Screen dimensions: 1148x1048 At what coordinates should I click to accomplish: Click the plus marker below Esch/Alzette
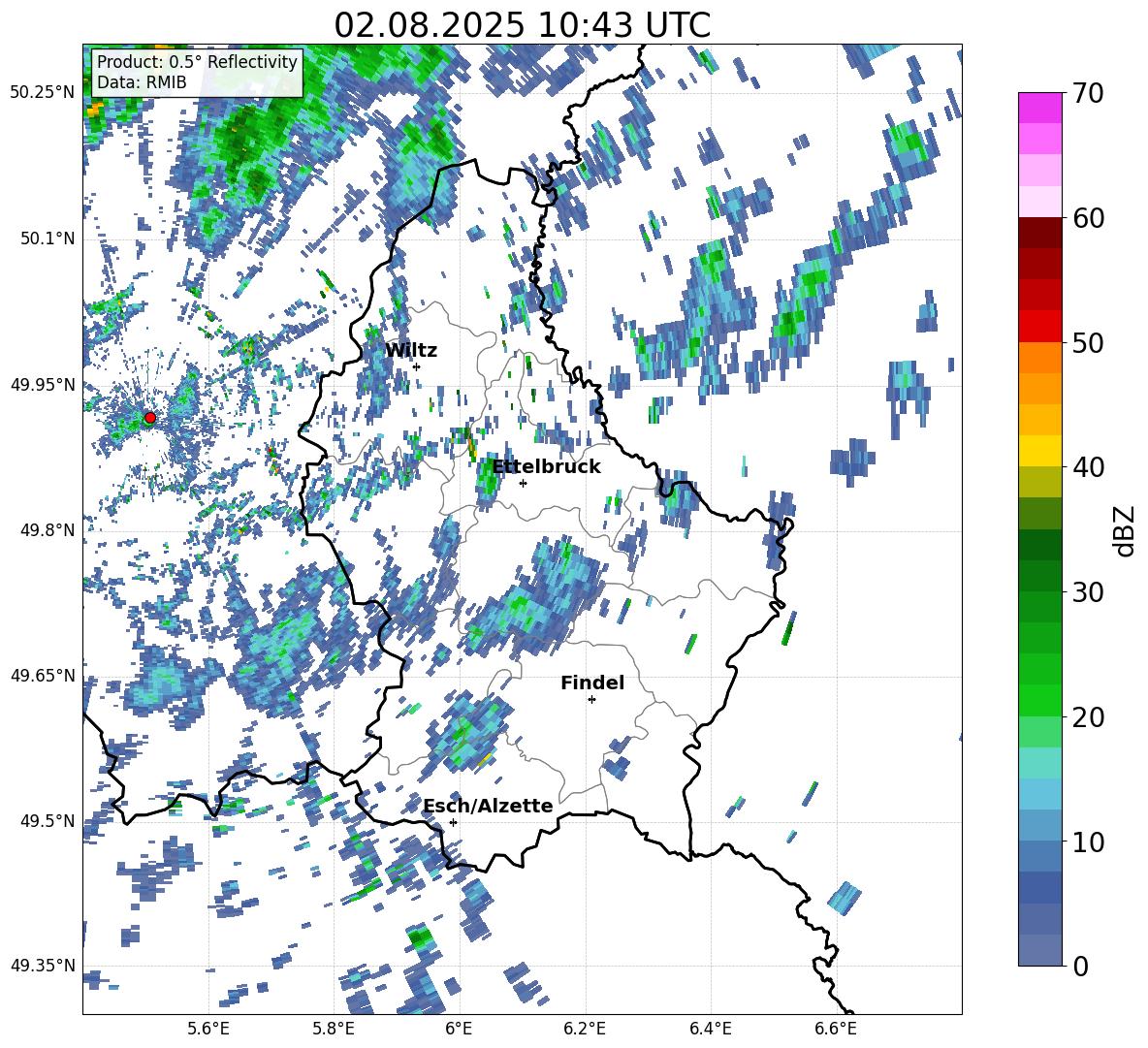453,822
